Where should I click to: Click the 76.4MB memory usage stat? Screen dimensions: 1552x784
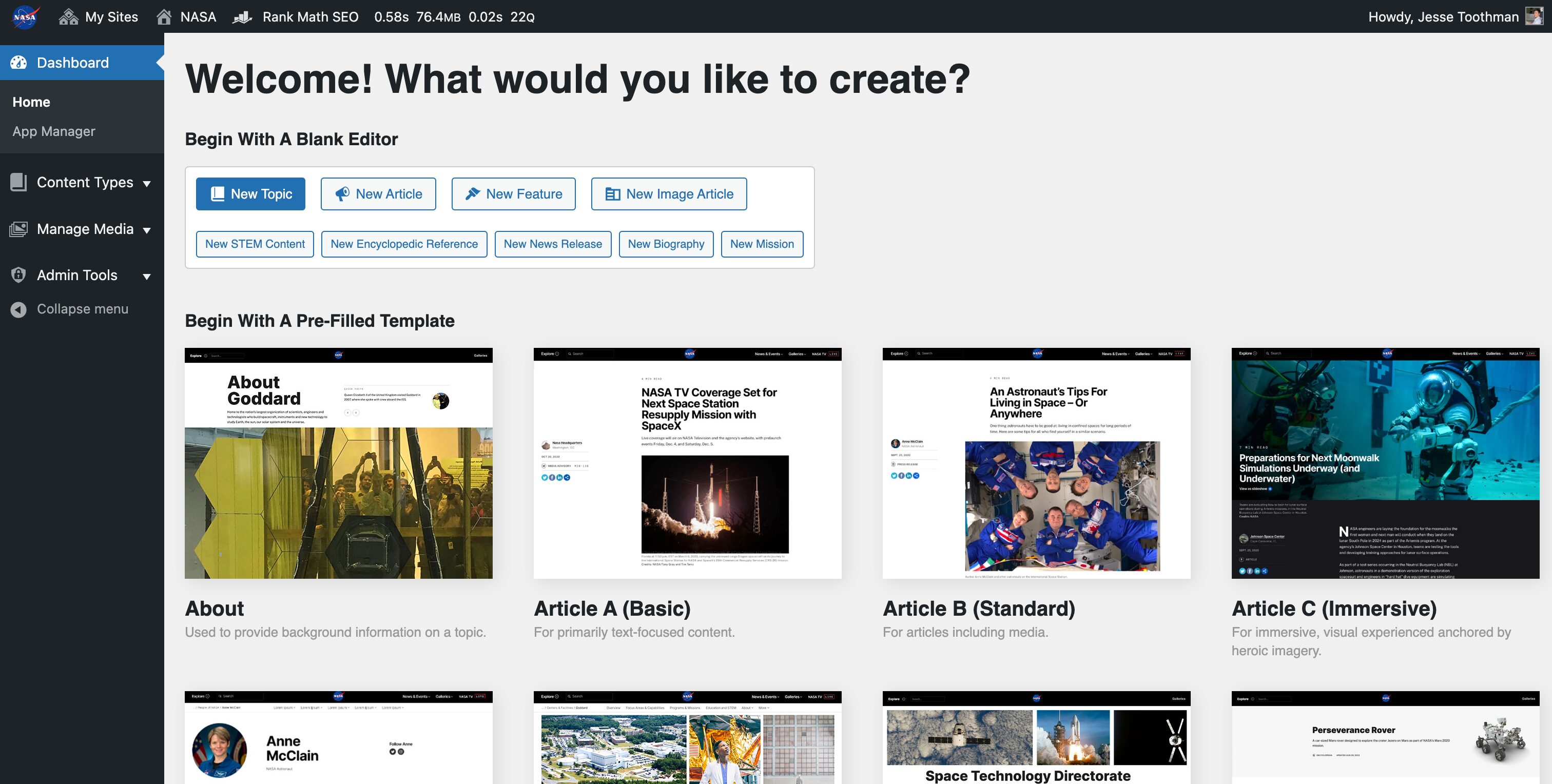point(438,17)
